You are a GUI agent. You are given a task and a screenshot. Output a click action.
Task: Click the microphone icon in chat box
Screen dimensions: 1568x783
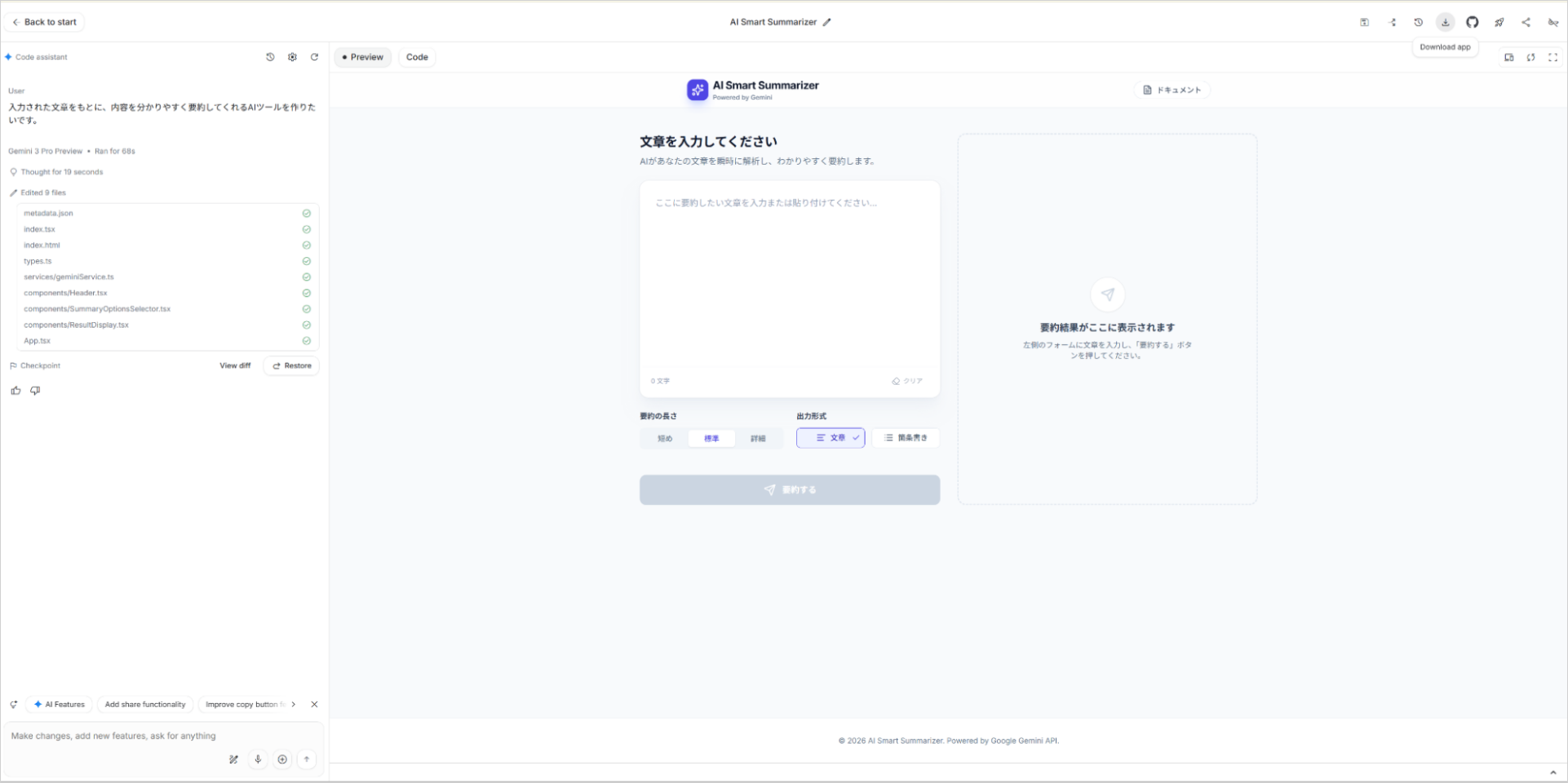click(x=258, y=759)
